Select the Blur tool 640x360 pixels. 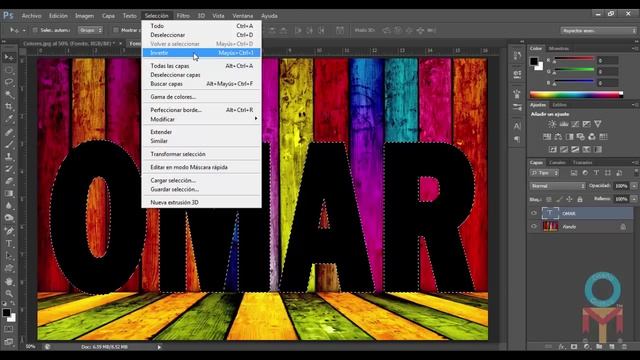pyautogui.click(x=9, y=206)
